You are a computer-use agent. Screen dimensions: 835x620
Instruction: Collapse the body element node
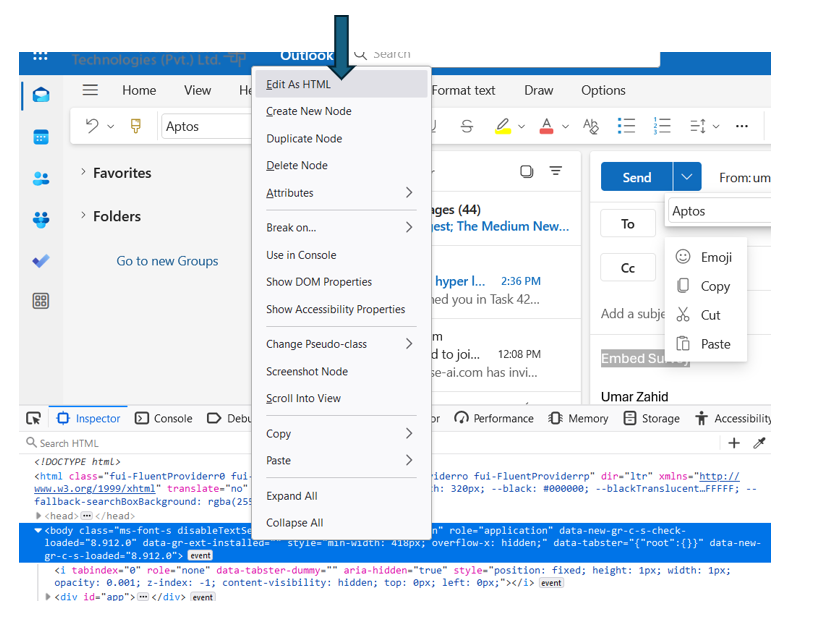(x=38, y=531)
